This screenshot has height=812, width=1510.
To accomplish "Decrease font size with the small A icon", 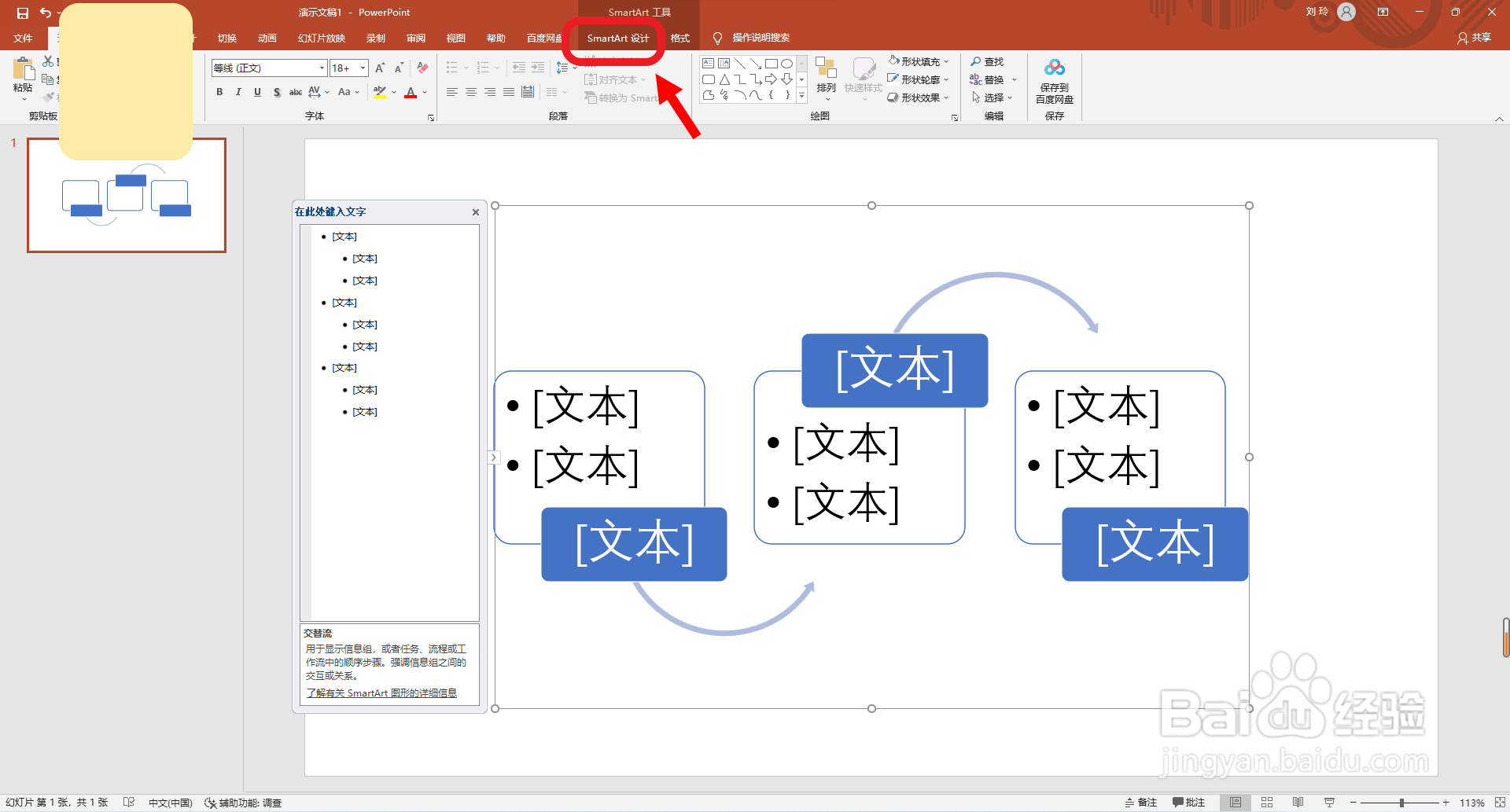I will [x=399, y=68].
